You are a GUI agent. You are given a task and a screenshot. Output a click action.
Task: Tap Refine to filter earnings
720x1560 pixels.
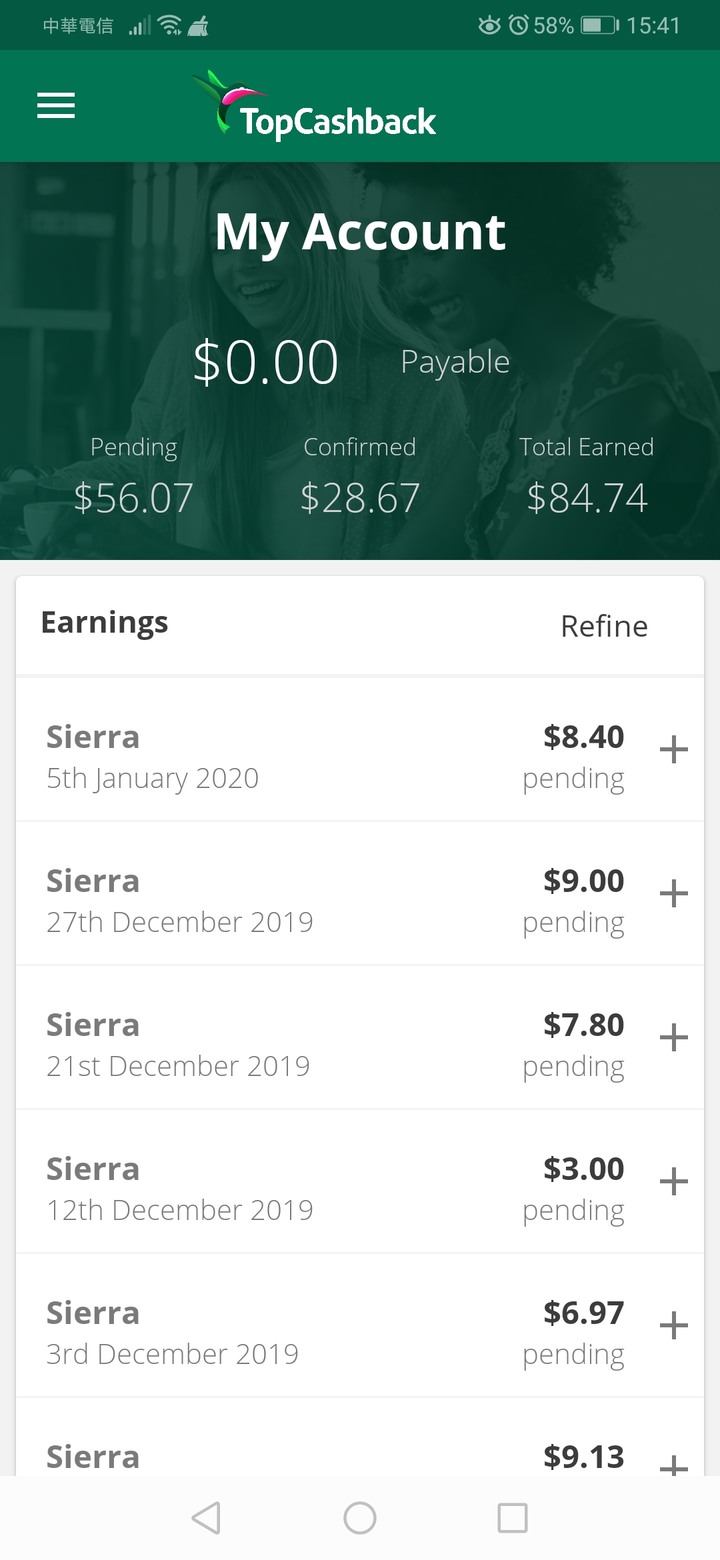click(x=604, y=626)
